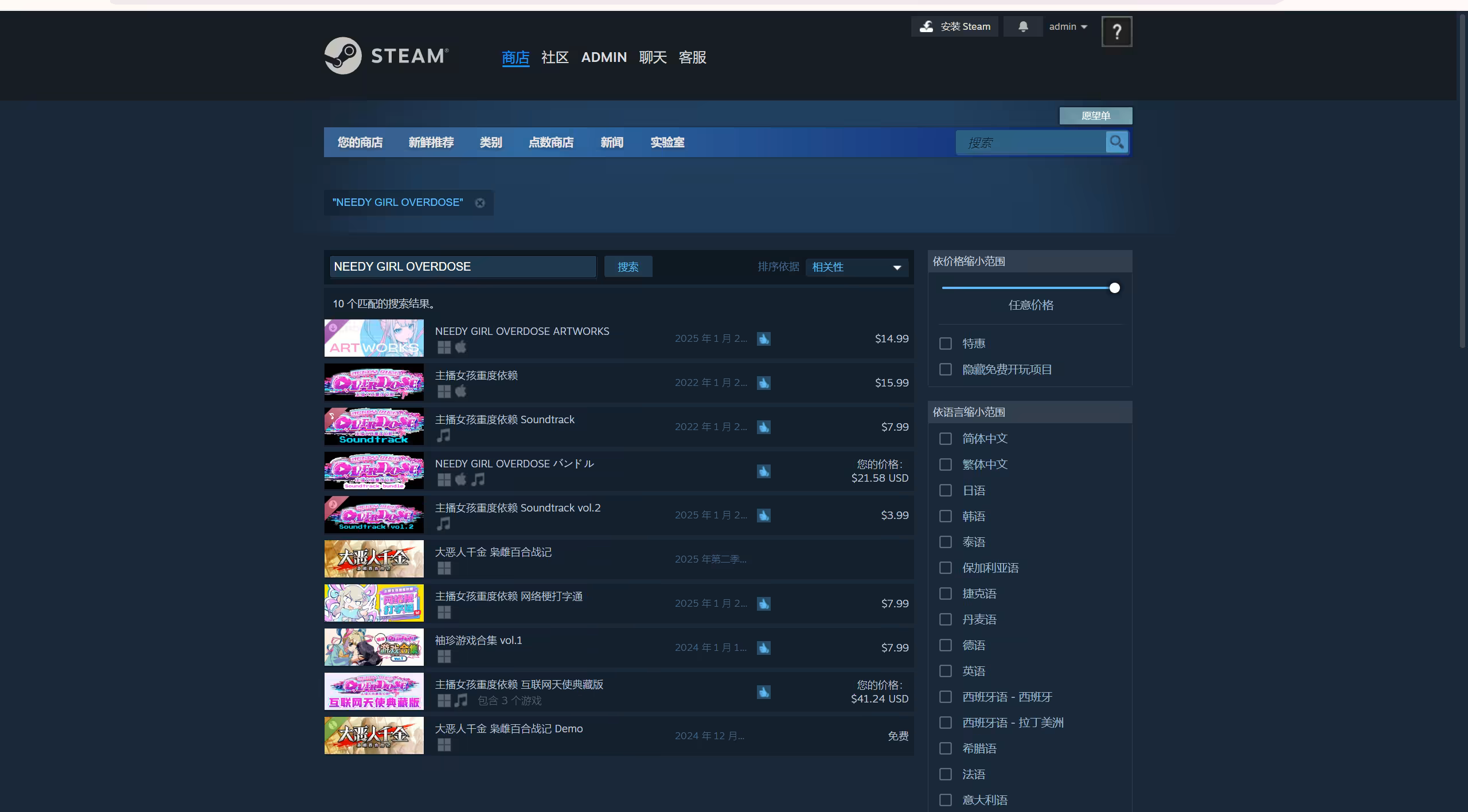Open the 点数商店 points shop tab
This screenshot has width=1468, height=812.
[x=551, y=142]
